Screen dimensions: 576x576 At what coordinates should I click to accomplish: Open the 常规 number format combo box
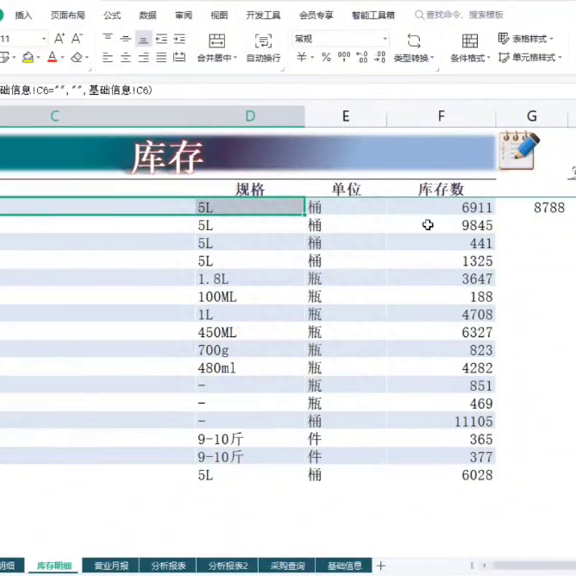coord(341,39)
